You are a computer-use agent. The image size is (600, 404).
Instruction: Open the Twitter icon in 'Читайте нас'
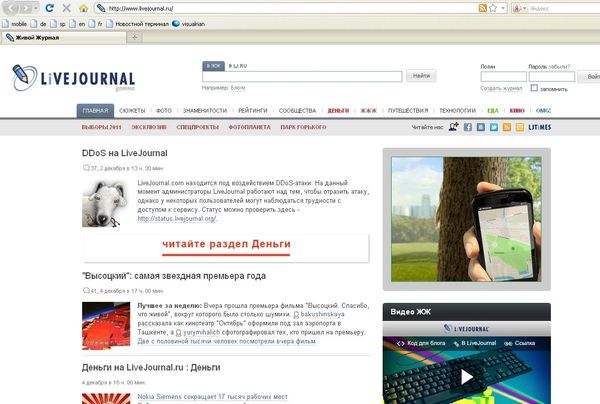pyautogui.click(x=494, y=127)
